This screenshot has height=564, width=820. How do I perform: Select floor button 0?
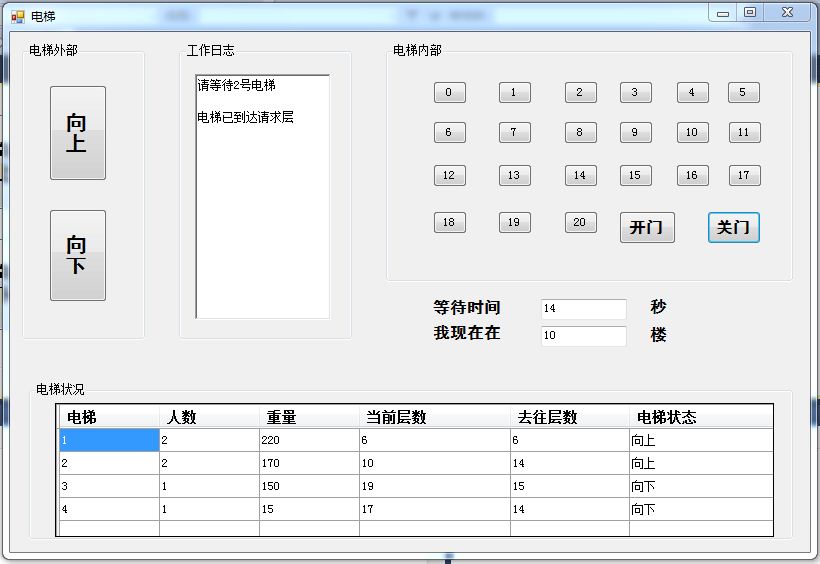point(449,93)
